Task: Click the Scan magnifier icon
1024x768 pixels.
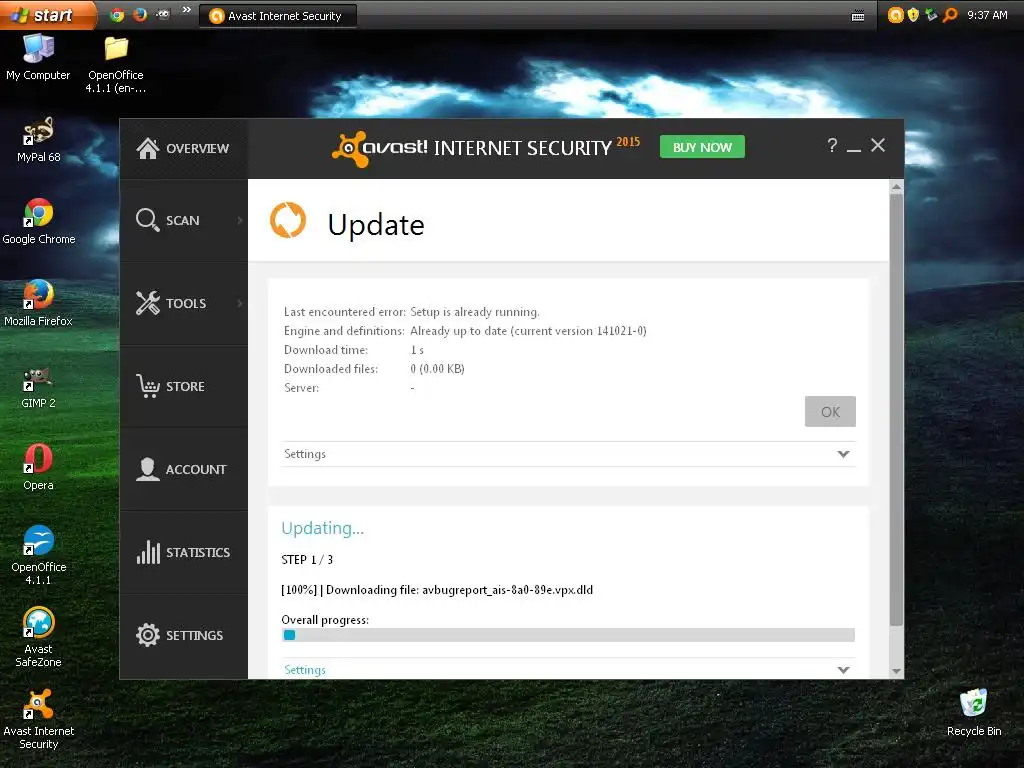Action: coord(148,220)
